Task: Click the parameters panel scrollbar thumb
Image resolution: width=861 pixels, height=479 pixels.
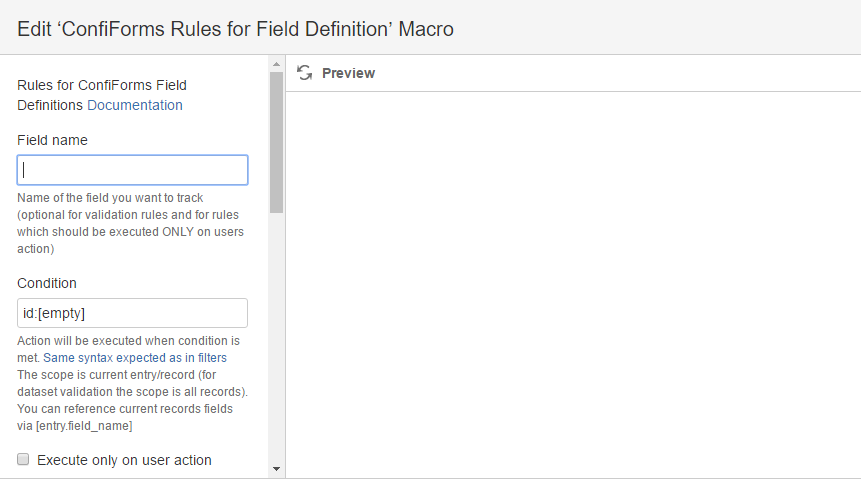Action: [x=276, y=142]
